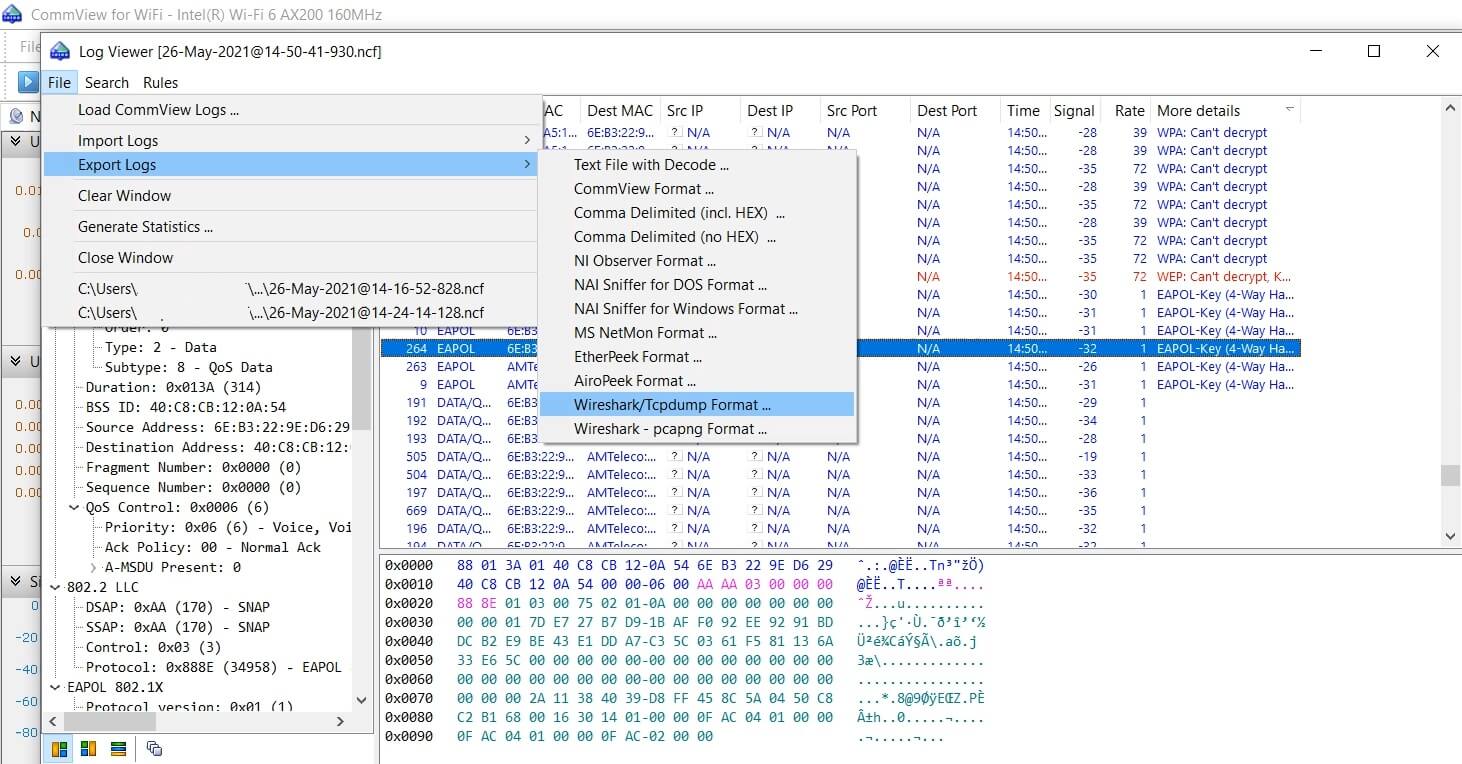Image resolution: width=1462 pixels, height=764 pixels.
Task: Export Comma Delimited (no HEX)
Action: pos(697,237)
